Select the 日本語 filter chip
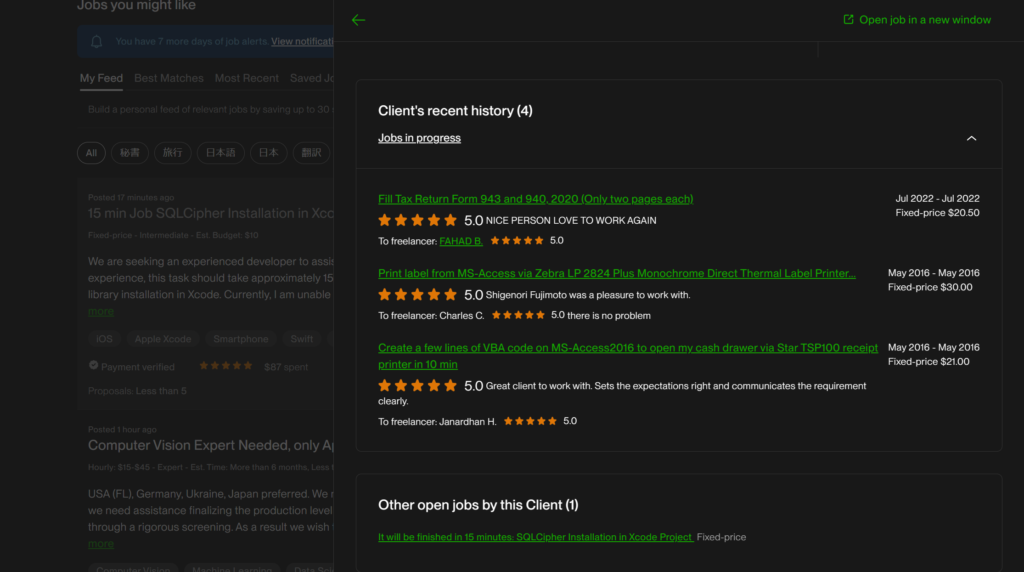This screenshot has width=1024, height=572. [x=221, y=153]
